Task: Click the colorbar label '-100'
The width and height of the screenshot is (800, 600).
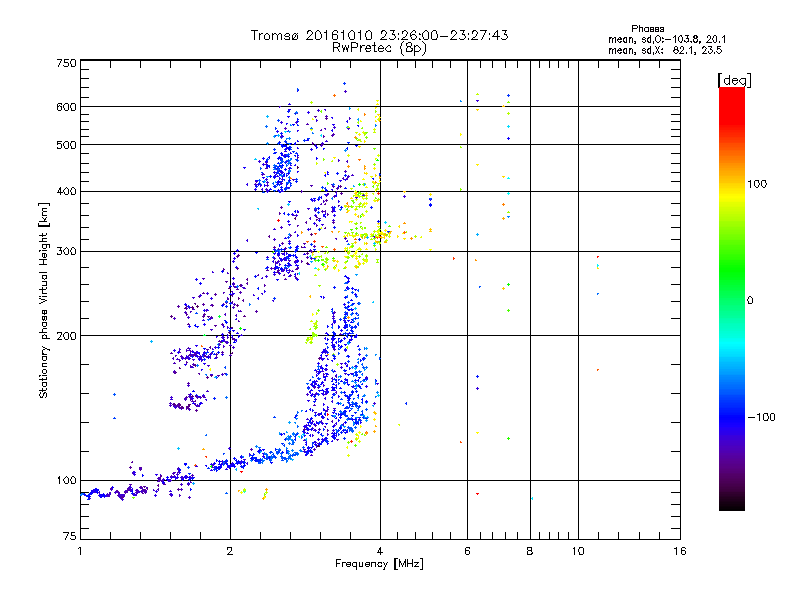Action: coord(762,417)
